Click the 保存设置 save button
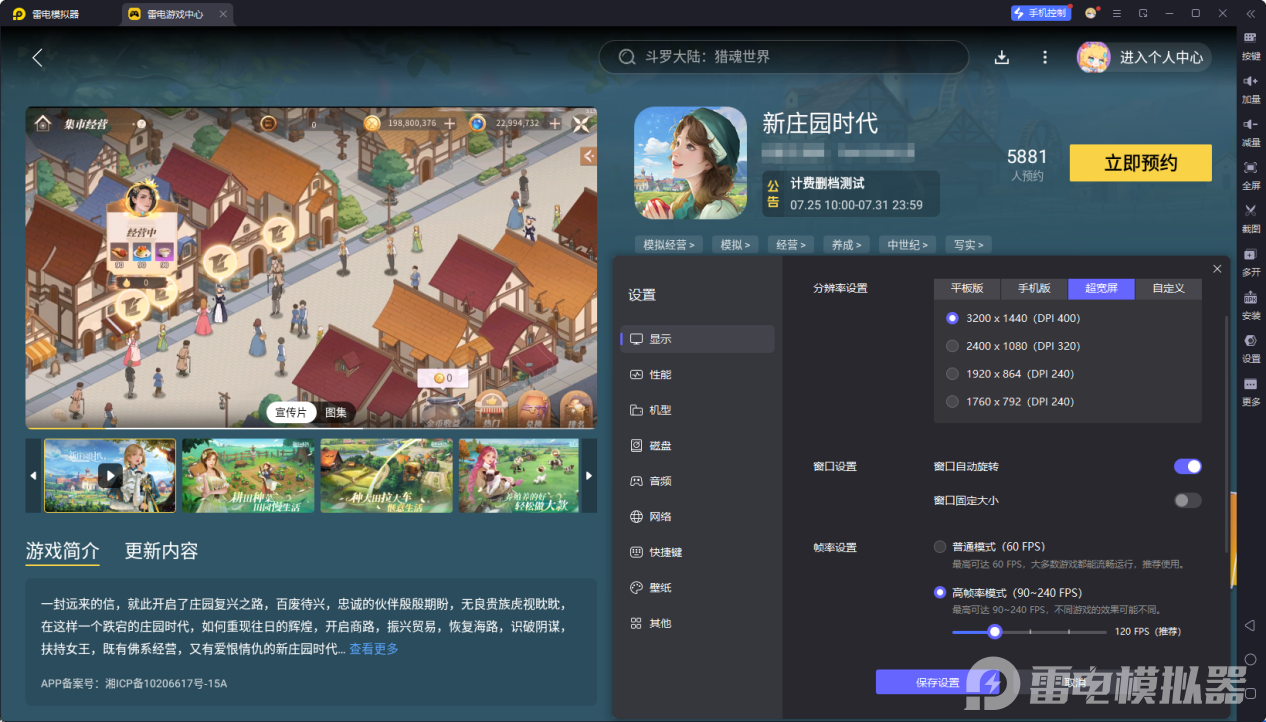Screen dimensions: 1266x722 click(937, 682)
